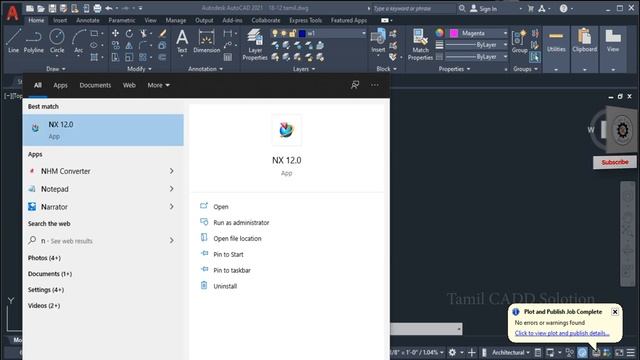
Task: Click the blue layer color swatch
Action: tap(302, 33)
